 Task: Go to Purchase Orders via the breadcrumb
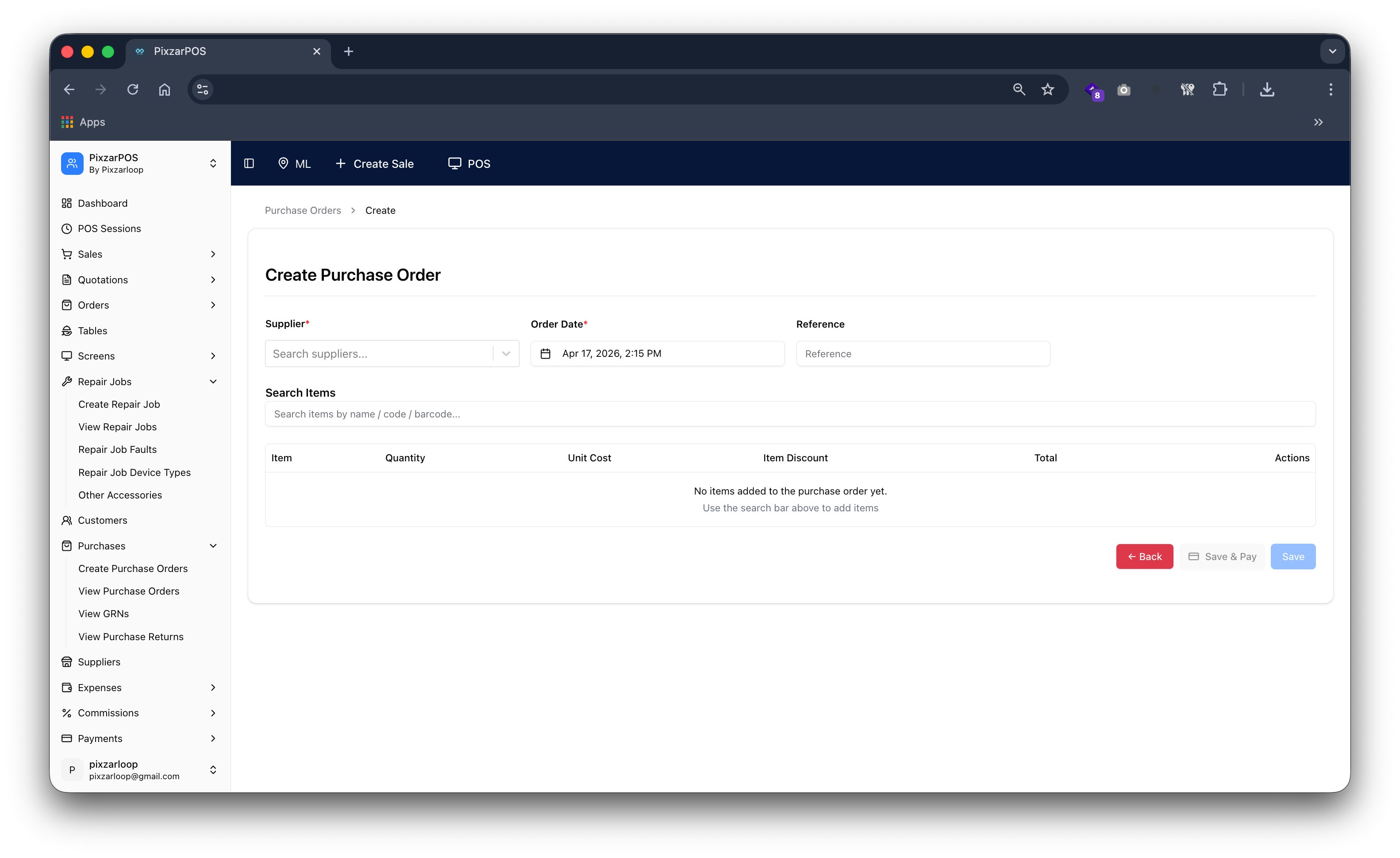point(303,210)
